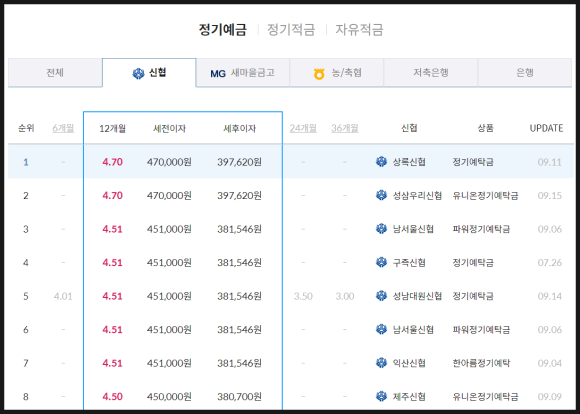
Task: Click the 신협 logo beside 구즉신협
Action: tap(381, 262)
